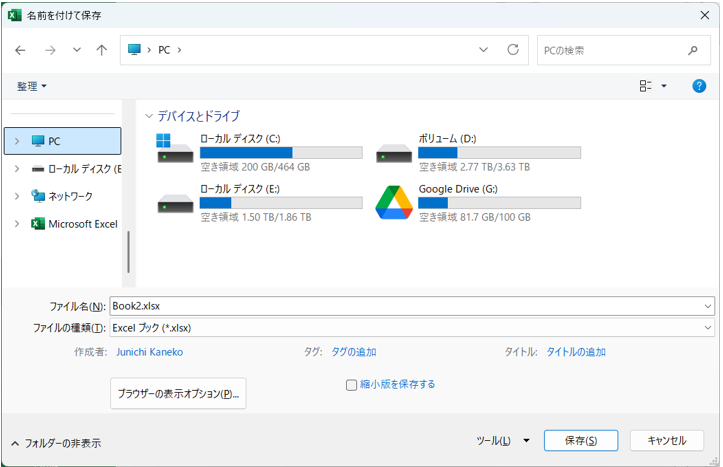This screenshot has width=723, height=467.
Task: Open recent locations chevron next to forward arrow
Action: [x=77, y=50]
